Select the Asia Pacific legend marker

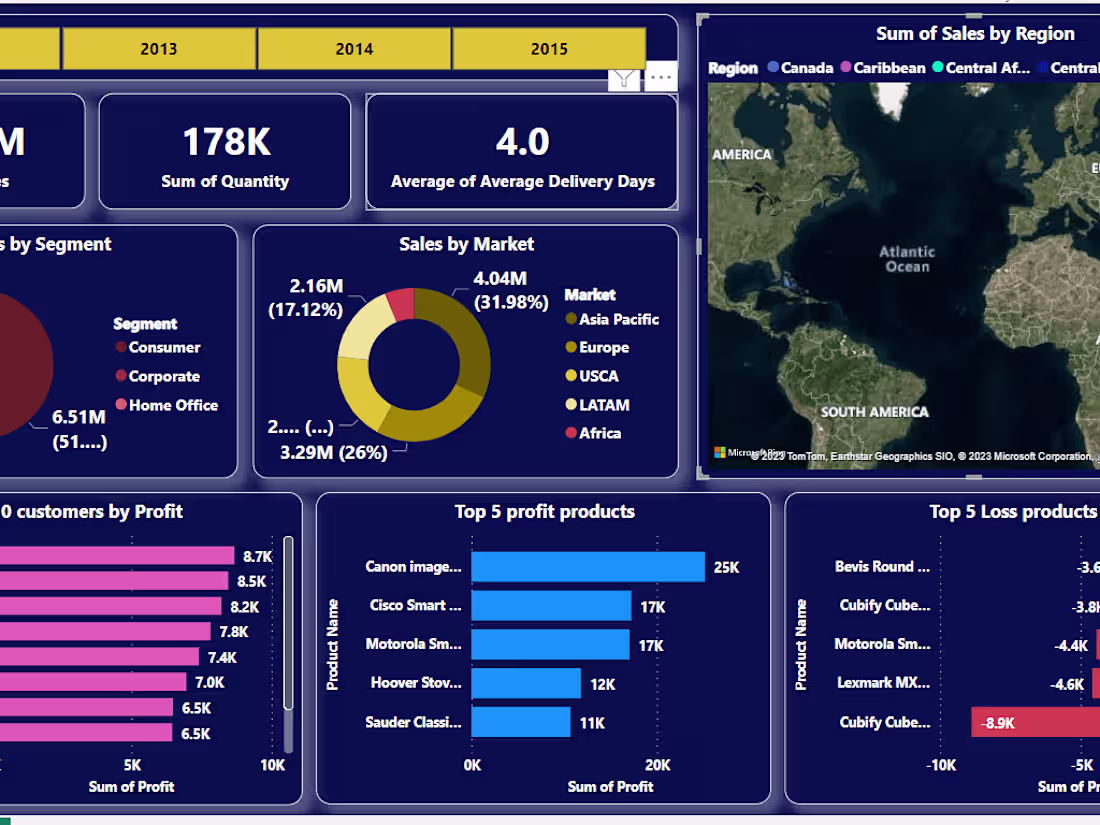pos(570,319)
